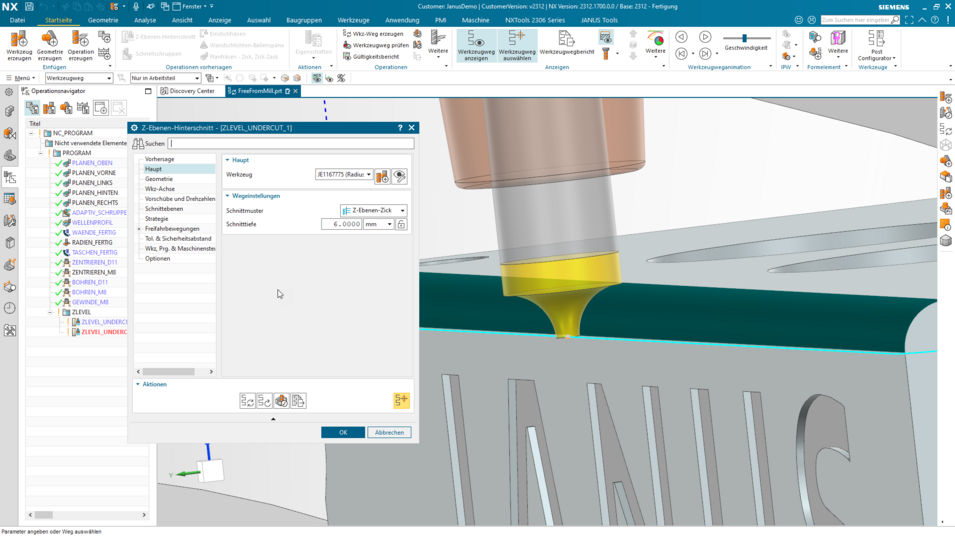Open the Werkzeug tool dropdown
The width and height of the screenshot is (955, 537).
coord(344,175)
